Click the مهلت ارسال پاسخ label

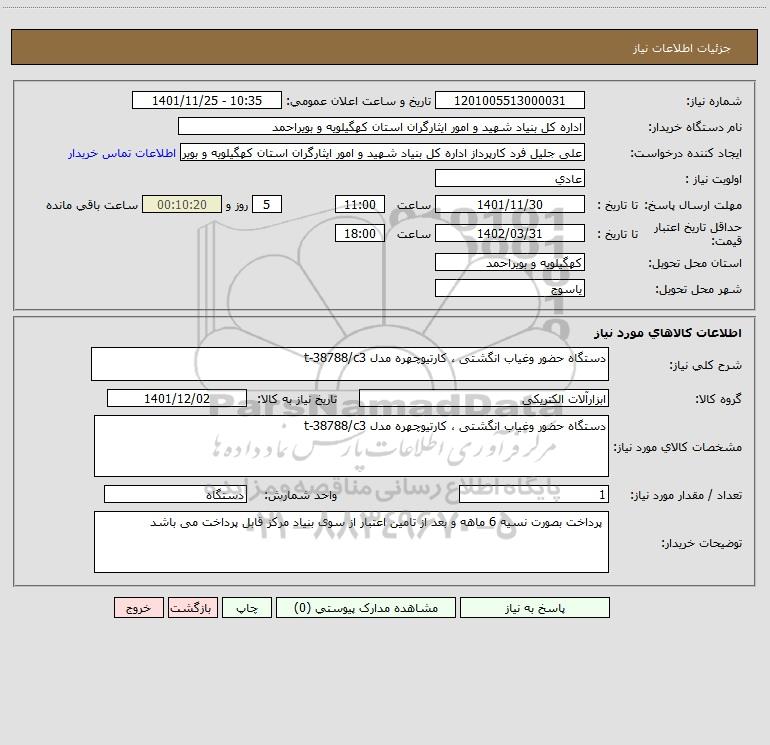pyautogui.click(x=693, y=205)
